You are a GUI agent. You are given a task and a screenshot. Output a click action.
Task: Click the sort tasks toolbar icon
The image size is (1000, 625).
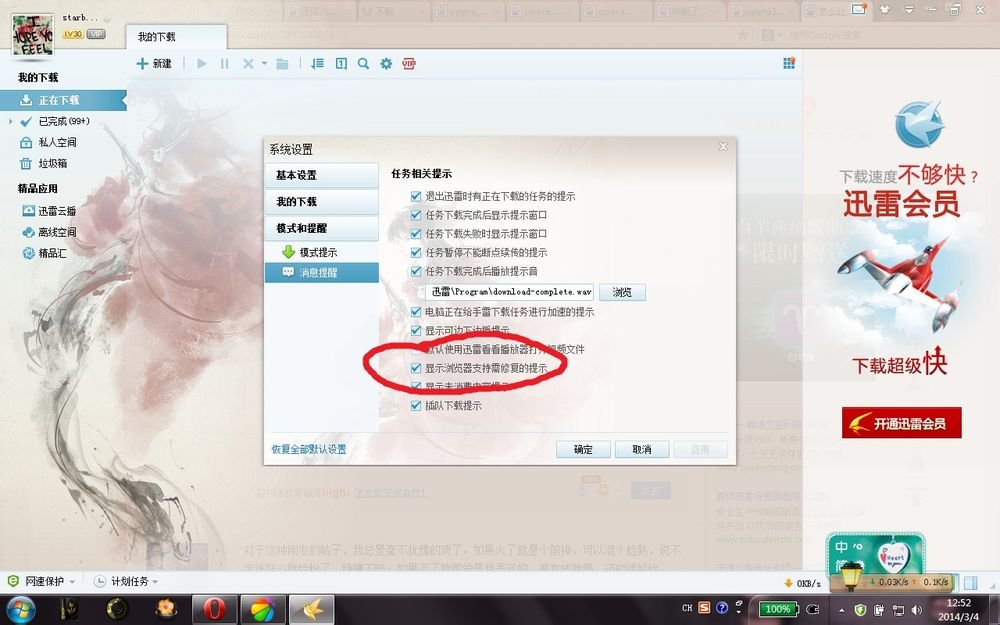(x=317, y=64)
